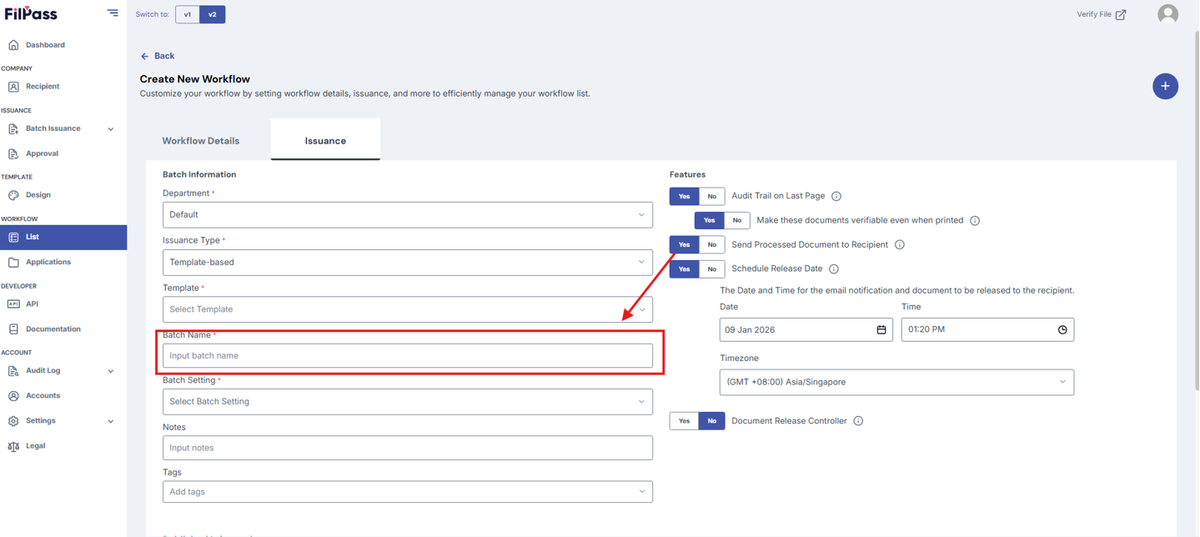This screenshot has height=537, width=1200.
Task: Switch to version v1
Action: [x=187, y=14]
